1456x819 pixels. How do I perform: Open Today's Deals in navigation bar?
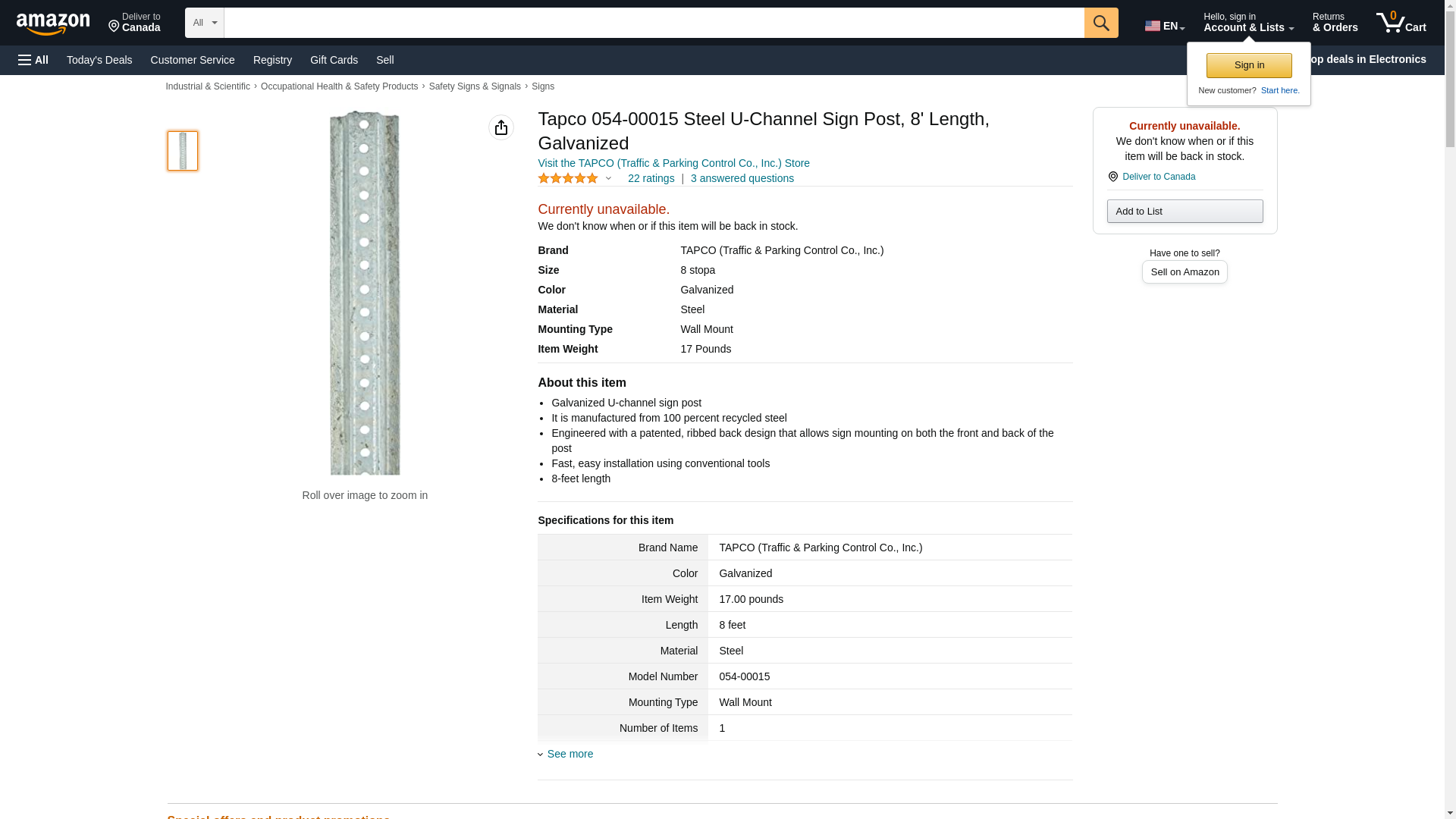[x=99, y=60]
